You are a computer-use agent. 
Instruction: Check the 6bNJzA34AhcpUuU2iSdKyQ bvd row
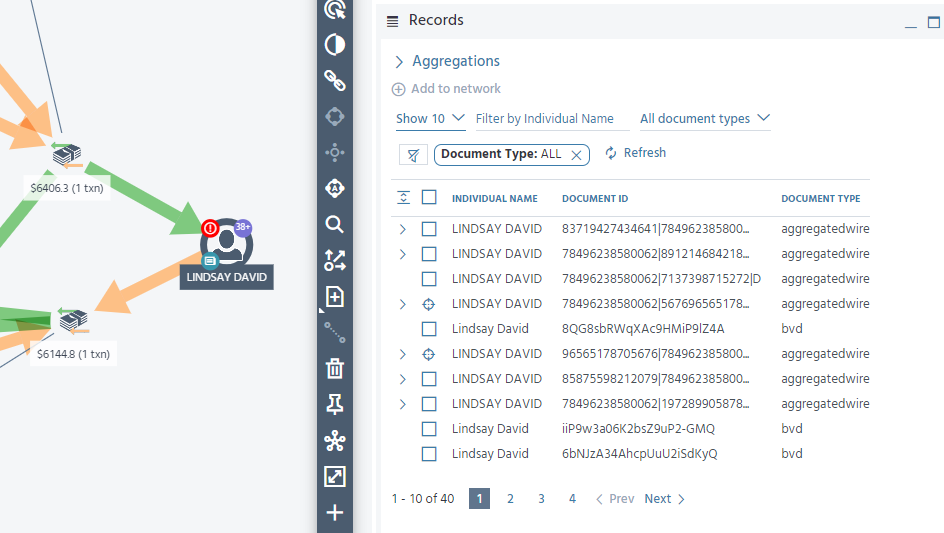(x=429, y=454)
